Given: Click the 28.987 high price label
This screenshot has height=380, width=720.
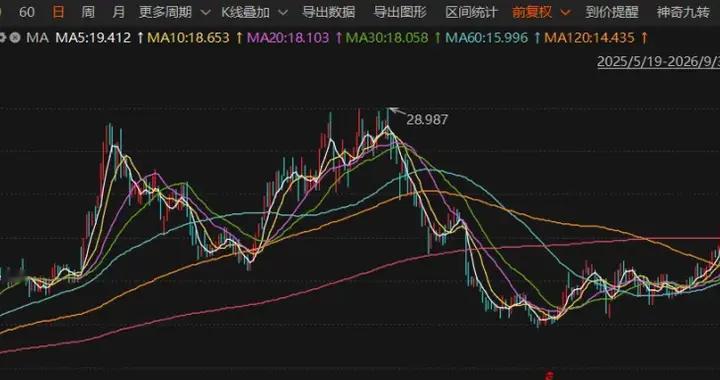Looking at the screenshot, I should tap(427, 120).
